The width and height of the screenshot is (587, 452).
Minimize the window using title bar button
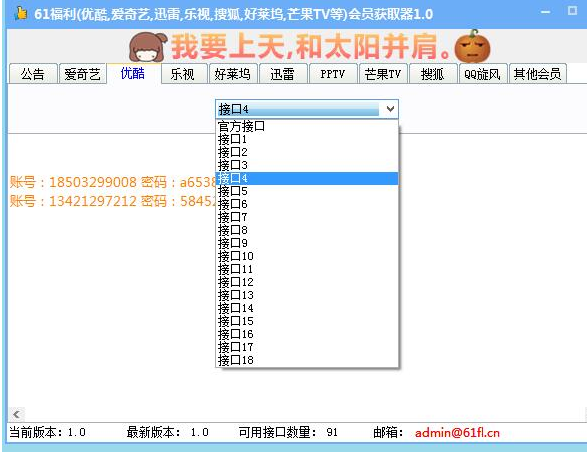545,12
